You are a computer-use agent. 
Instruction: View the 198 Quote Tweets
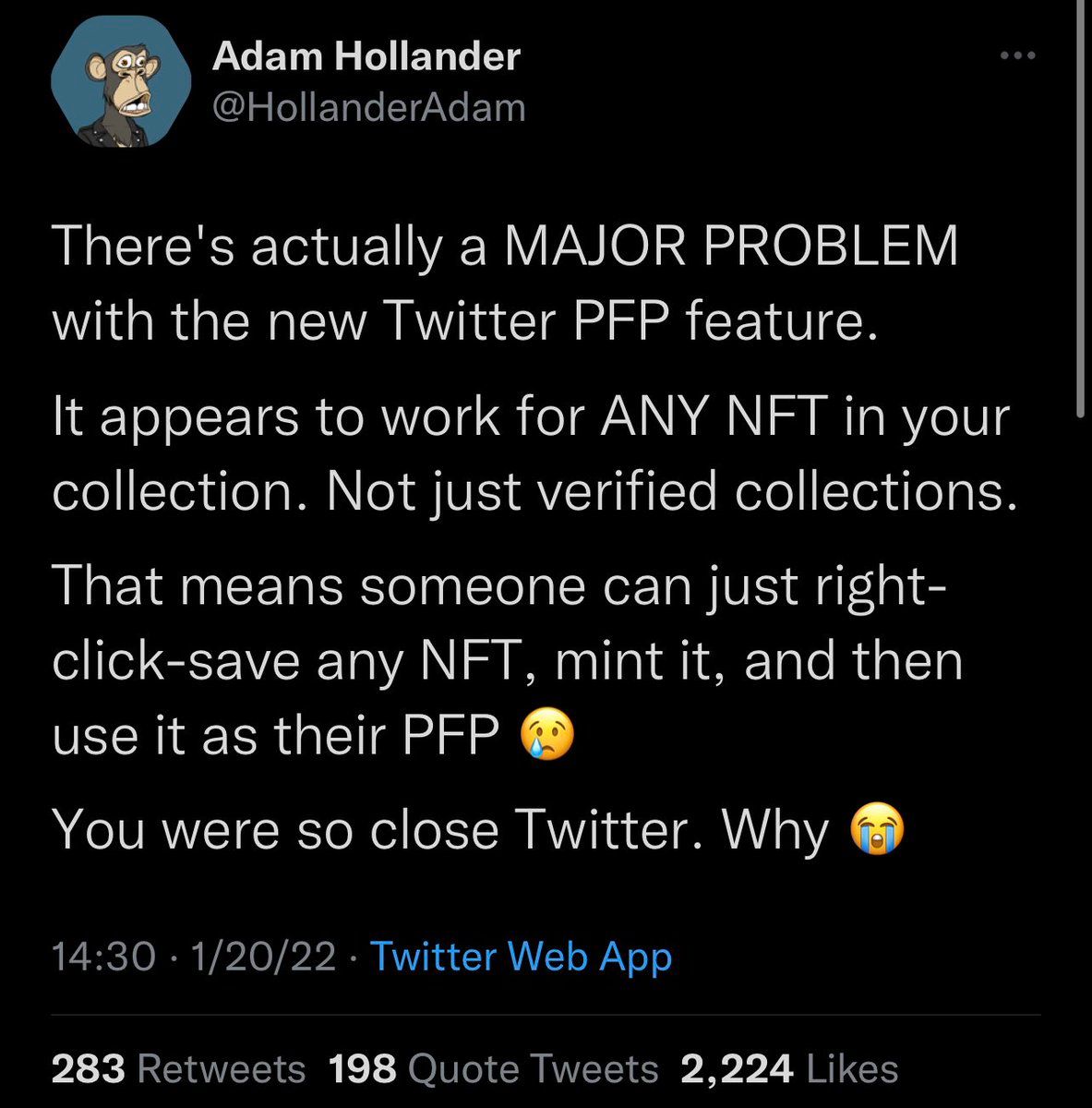tap(493, 1069)
